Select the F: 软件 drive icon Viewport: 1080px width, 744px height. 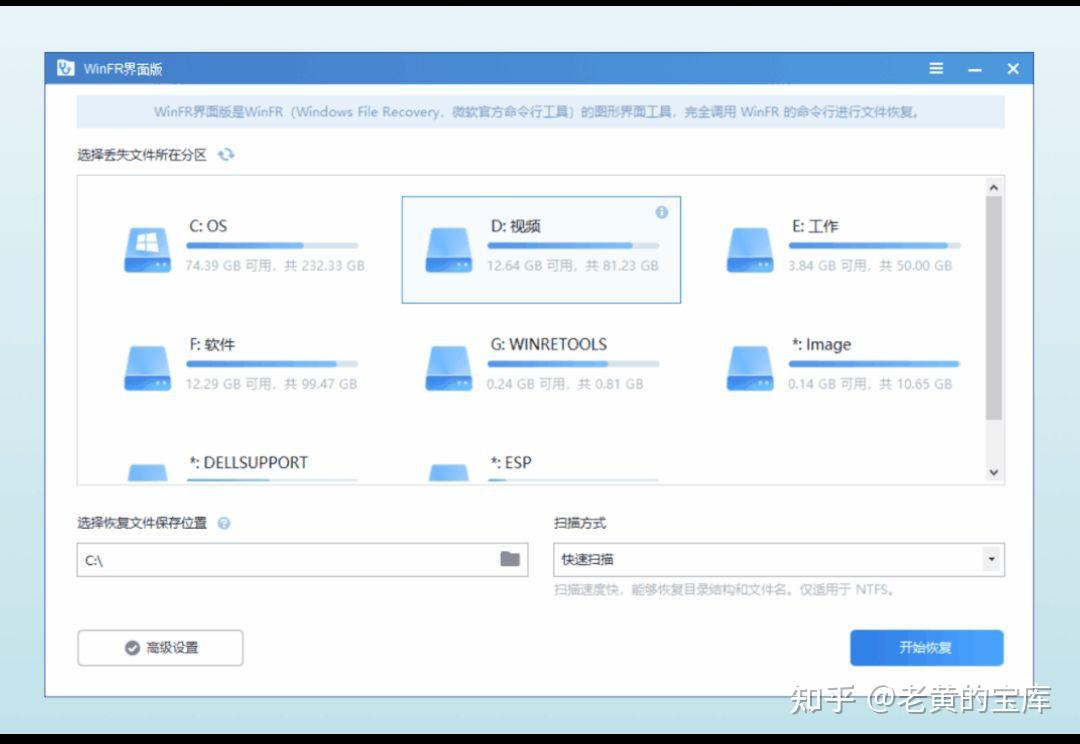tap(147, 368)
